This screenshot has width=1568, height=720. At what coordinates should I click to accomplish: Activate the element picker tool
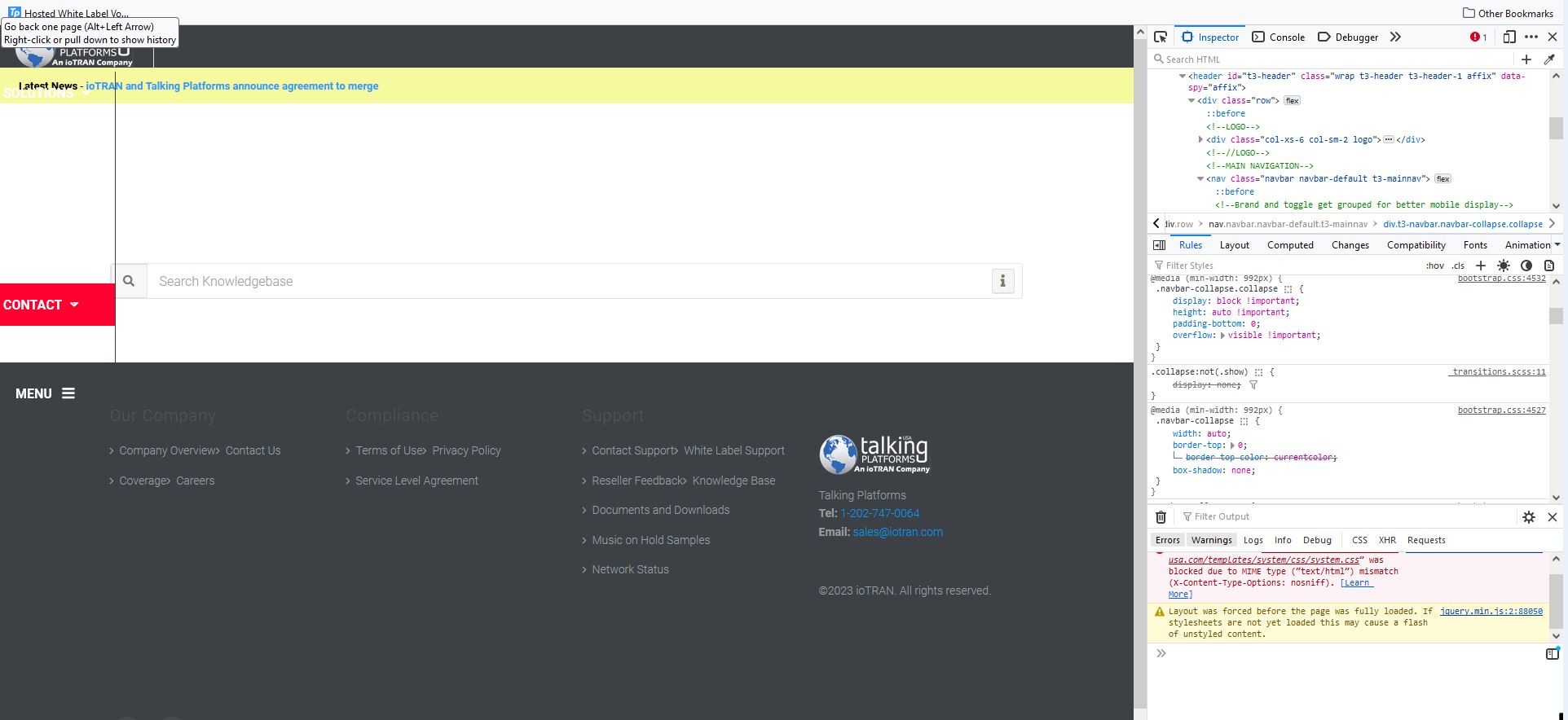tap(1161, 37)
